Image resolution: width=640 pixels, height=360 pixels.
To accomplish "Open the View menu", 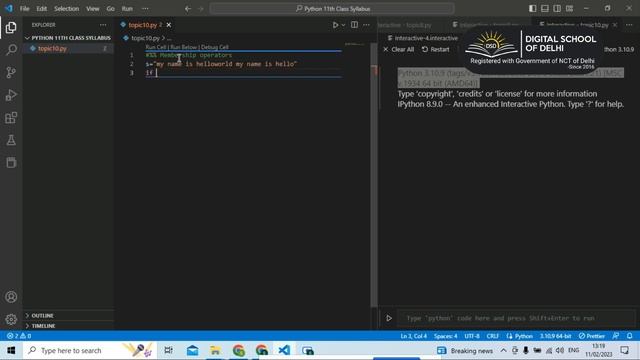I will 93,9.
